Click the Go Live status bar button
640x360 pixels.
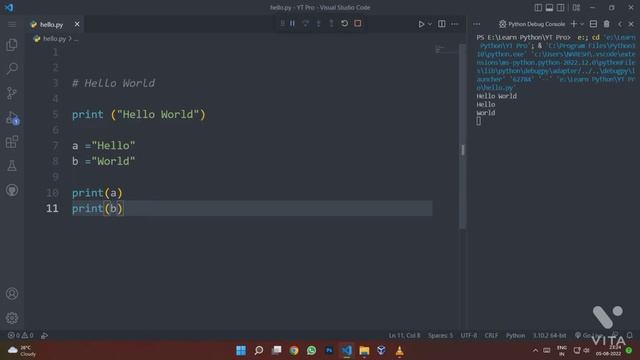tap(589, 335)
